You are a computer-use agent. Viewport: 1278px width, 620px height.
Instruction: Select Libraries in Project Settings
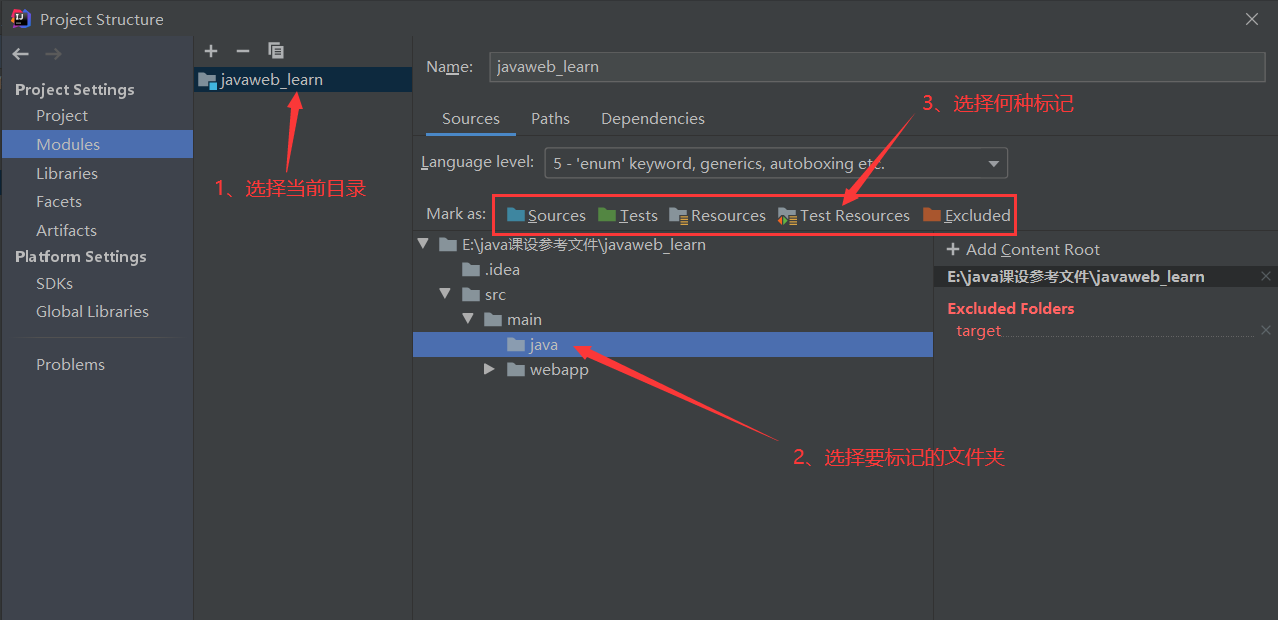click(x=67, y=173)
